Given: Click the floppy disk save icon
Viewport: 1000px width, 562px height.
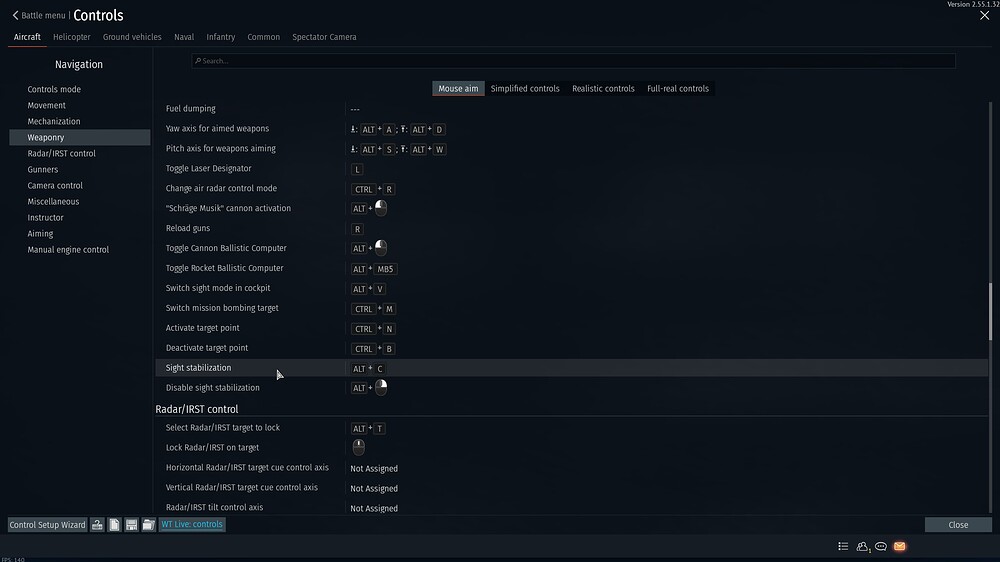Looking at the screenshot, I should [131, 525].
